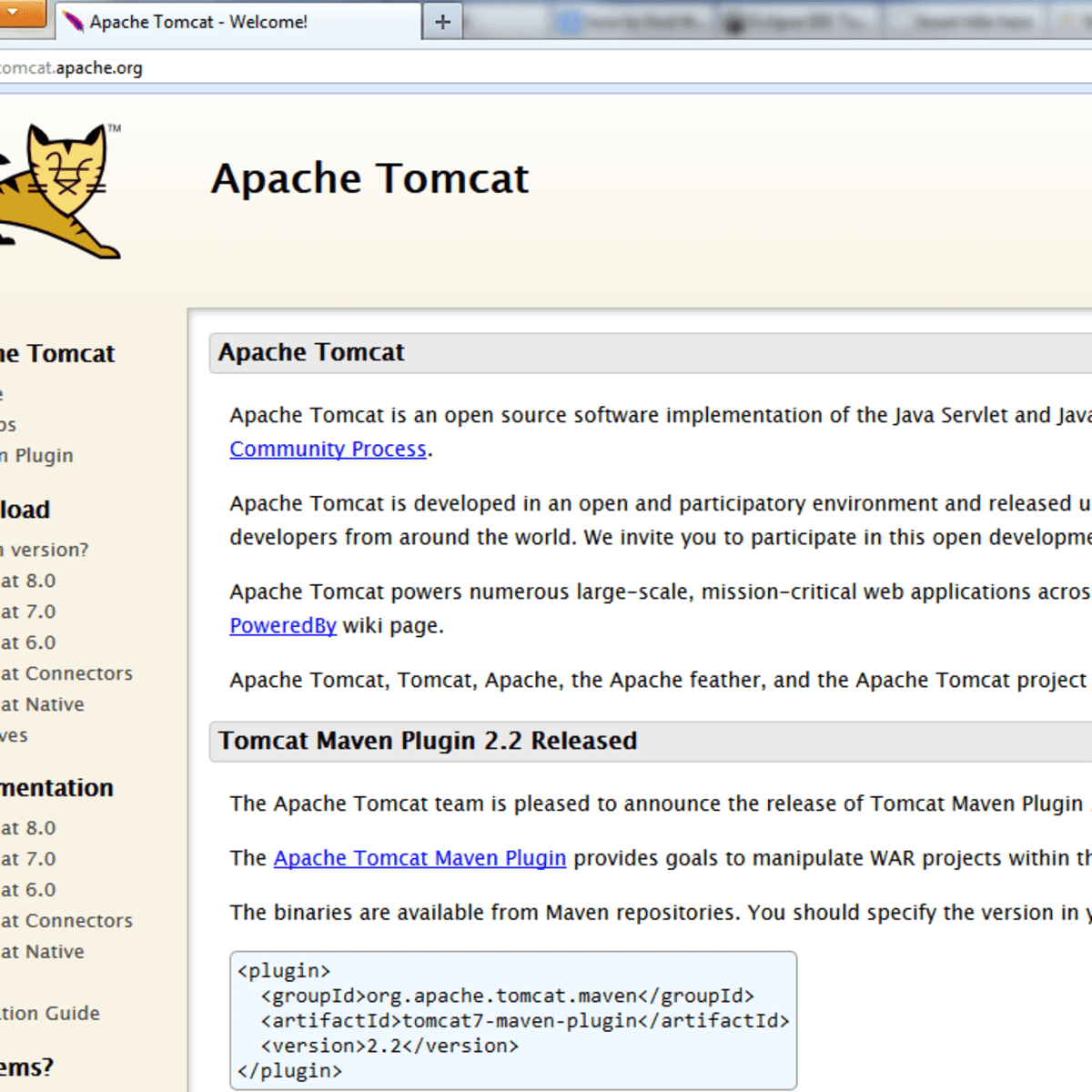Click the paragraph starting 'Apache Tomcat is developed'
The image size is (1092, 1092).
click(x=660, y=521)
